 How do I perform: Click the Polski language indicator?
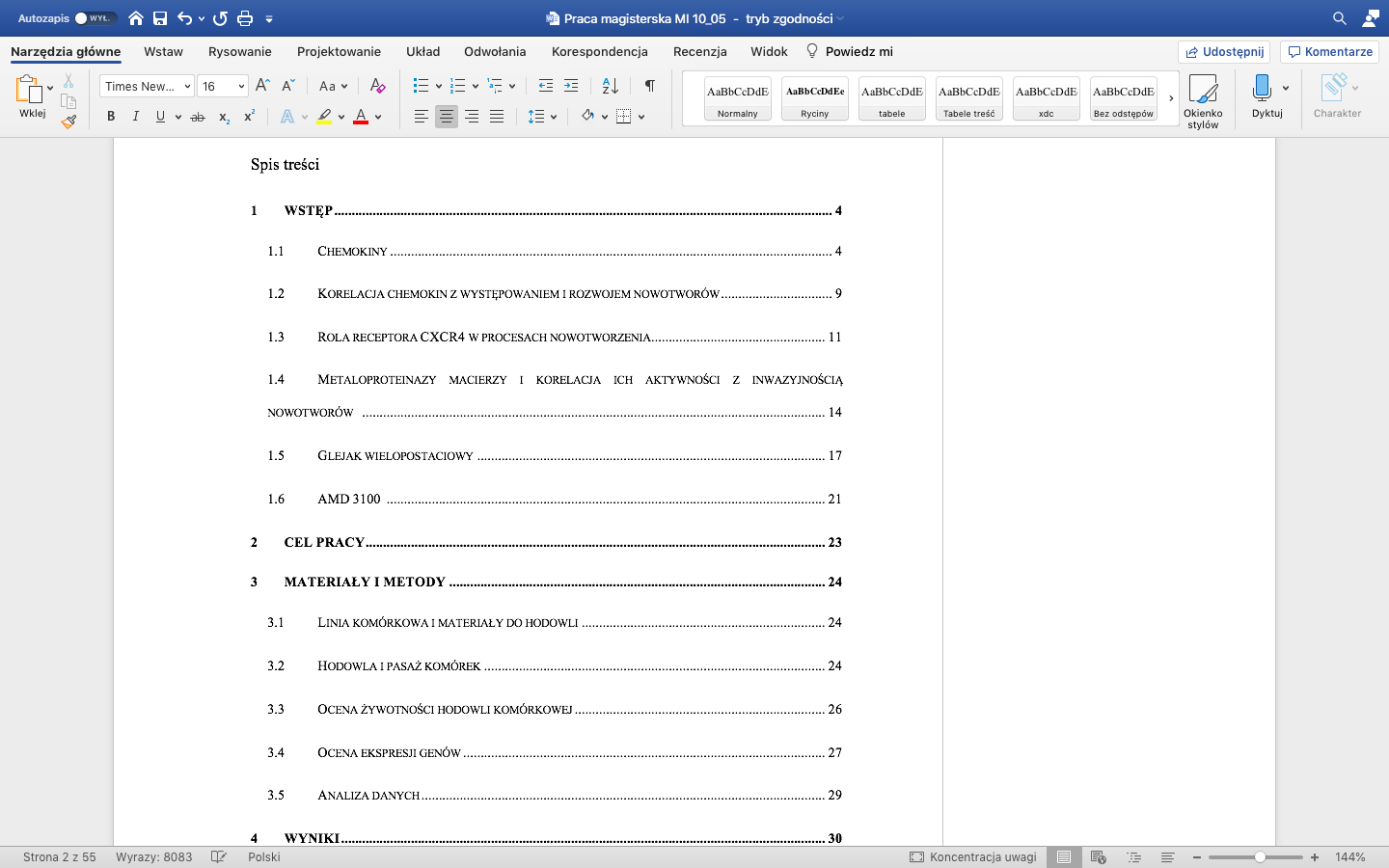(264, 856)
